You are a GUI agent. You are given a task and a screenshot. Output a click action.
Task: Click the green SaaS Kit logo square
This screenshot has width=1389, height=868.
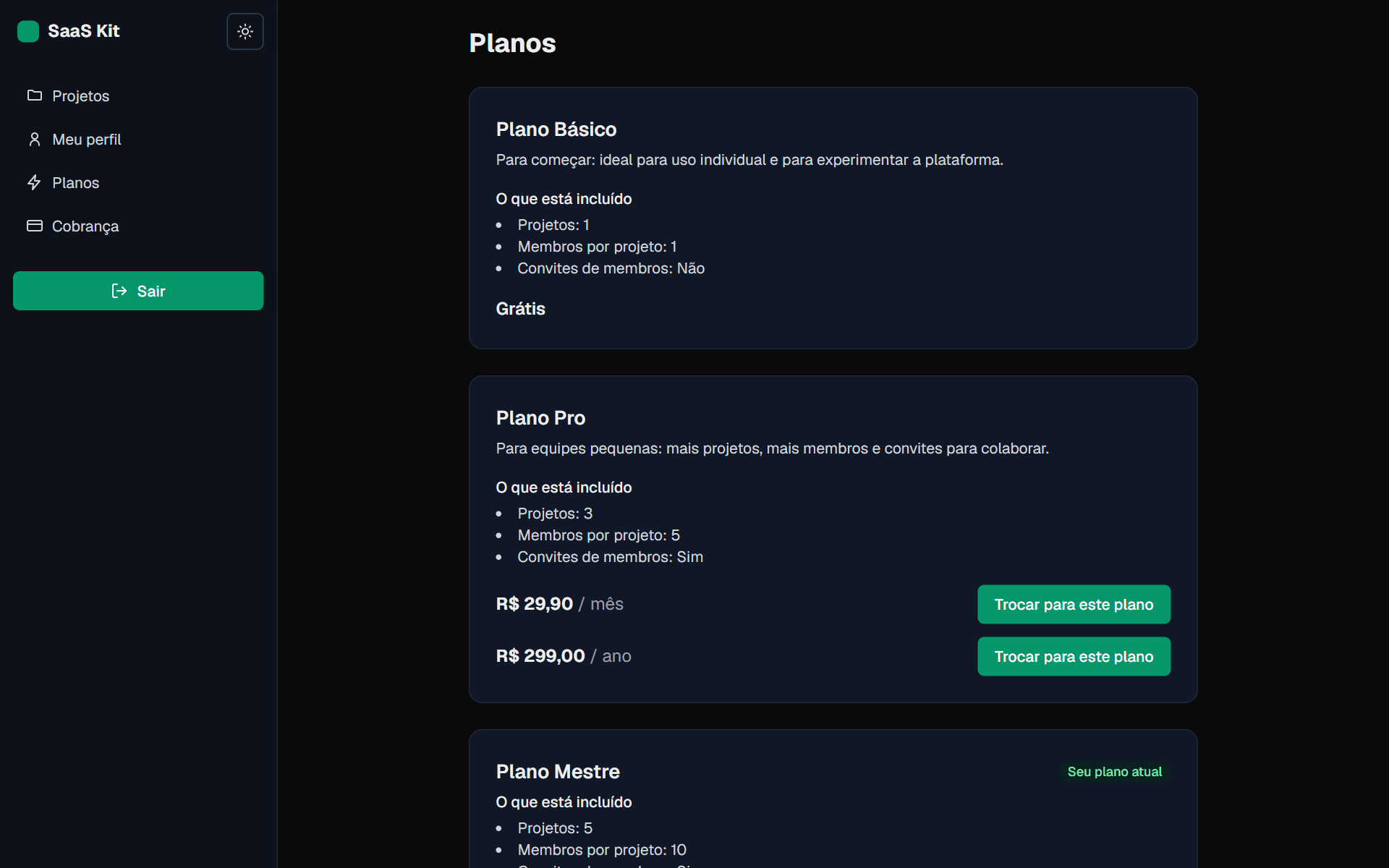point(28,32)
